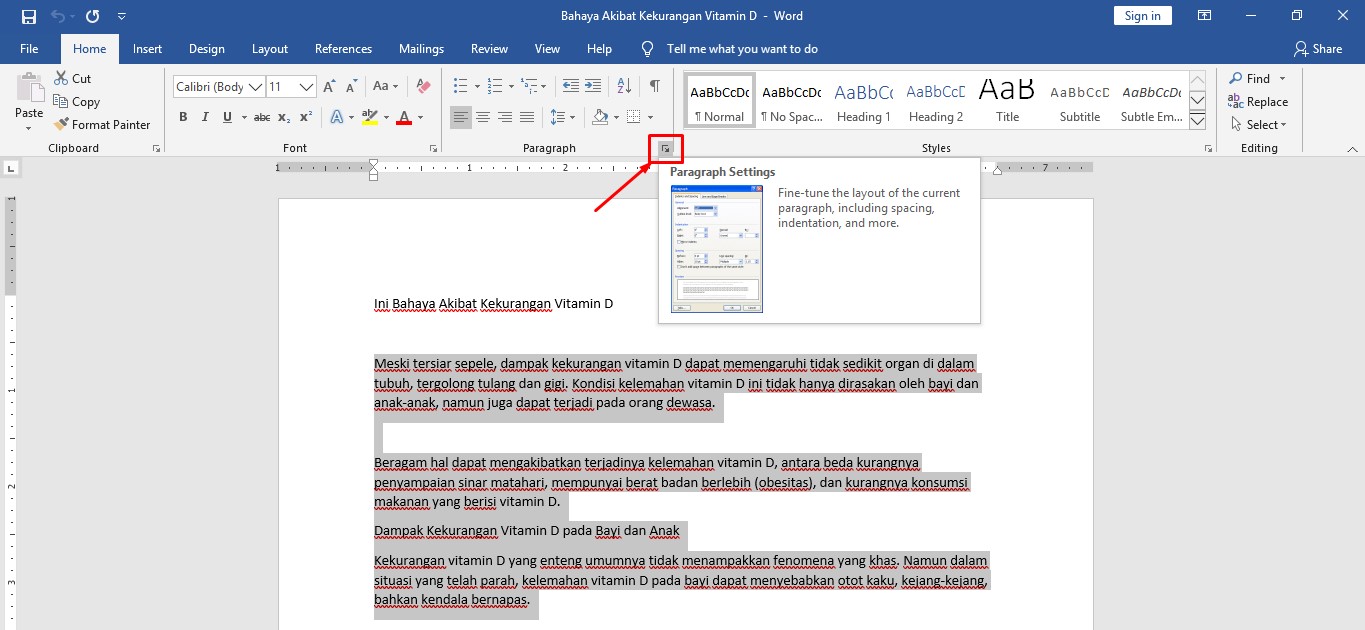Apply the Heading 1 style thumbnail
1365x630 pixels.
click(x=864, y=102)
